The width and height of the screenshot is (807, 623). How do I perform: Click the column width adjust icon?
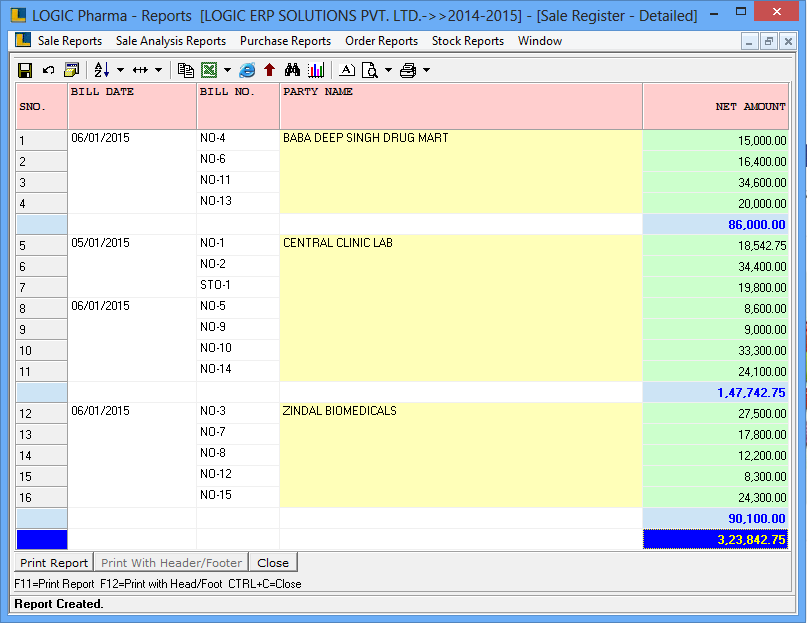140,70
